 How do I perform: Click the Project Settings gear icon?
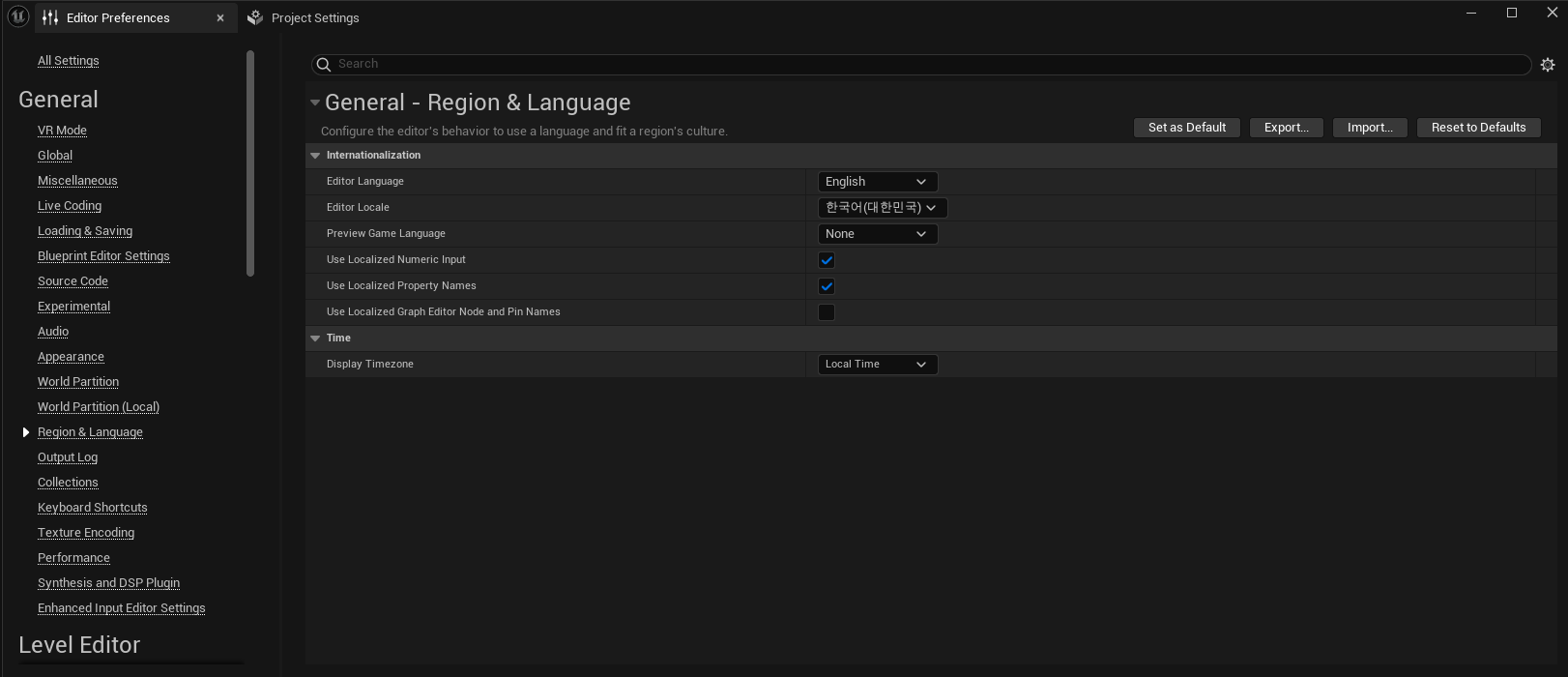pyautogui.click(x=255, y=17)
